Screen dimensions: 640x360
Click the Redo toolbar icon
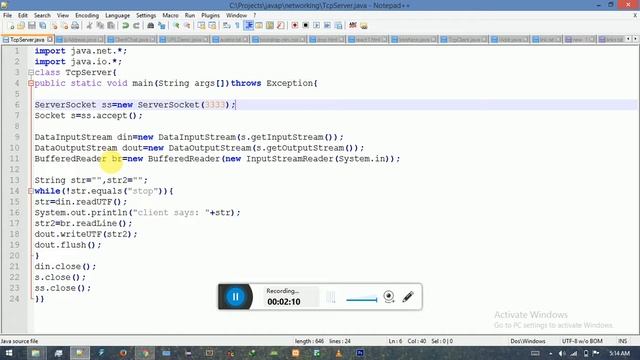pyautogui.click(x=136, y=26)
